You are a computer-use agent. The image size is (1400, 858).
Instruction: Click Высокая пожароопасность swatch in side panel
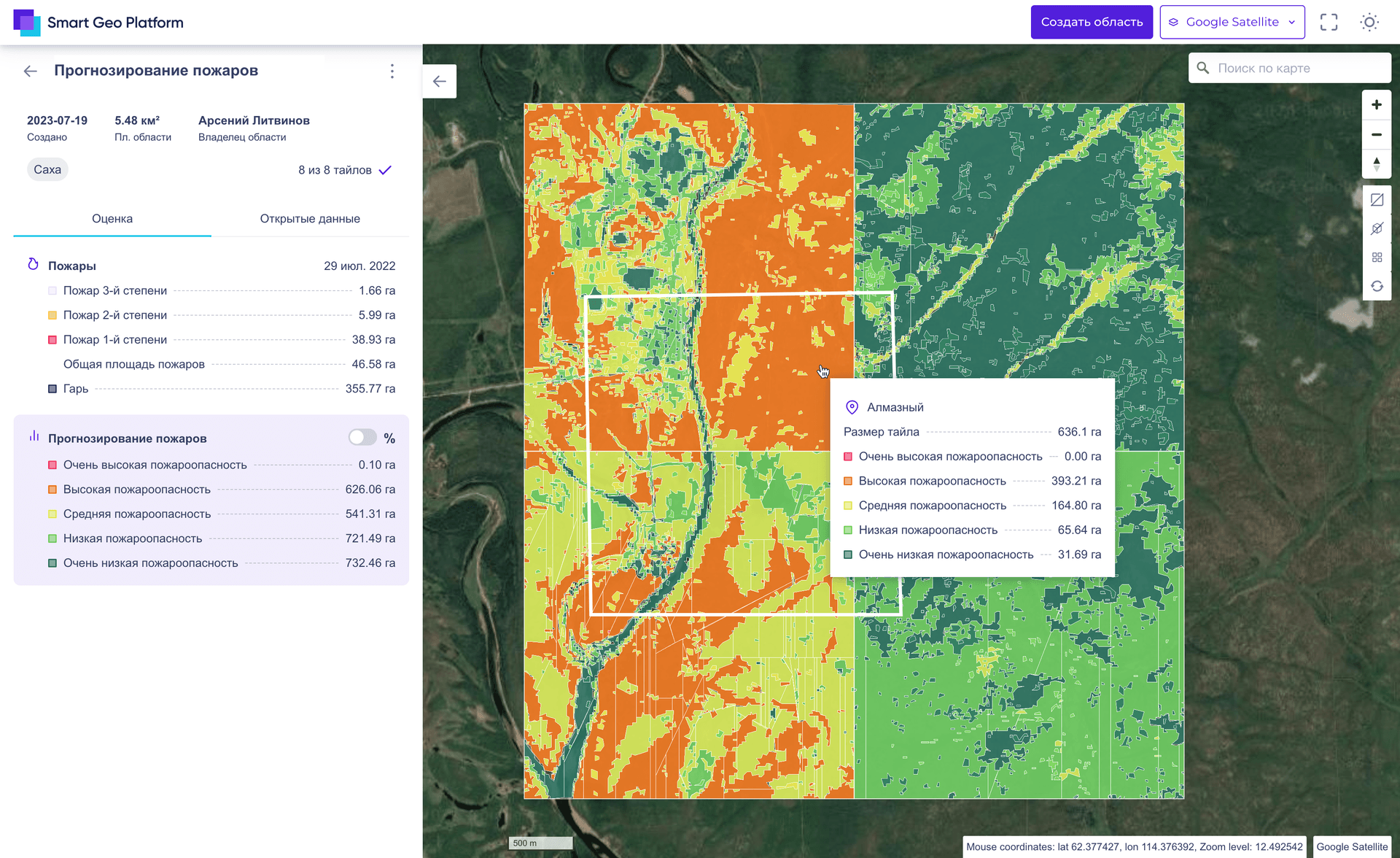52,490
